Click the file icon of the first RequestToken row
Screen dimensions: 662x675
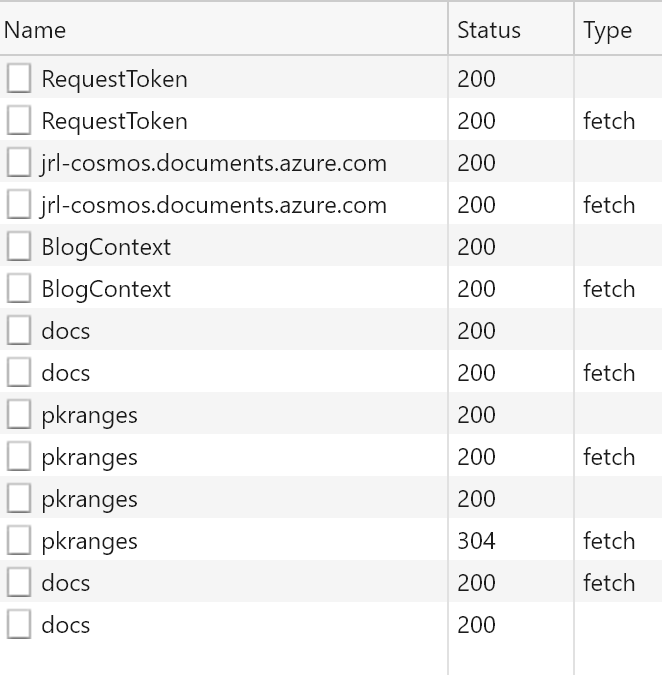[18, 79]
